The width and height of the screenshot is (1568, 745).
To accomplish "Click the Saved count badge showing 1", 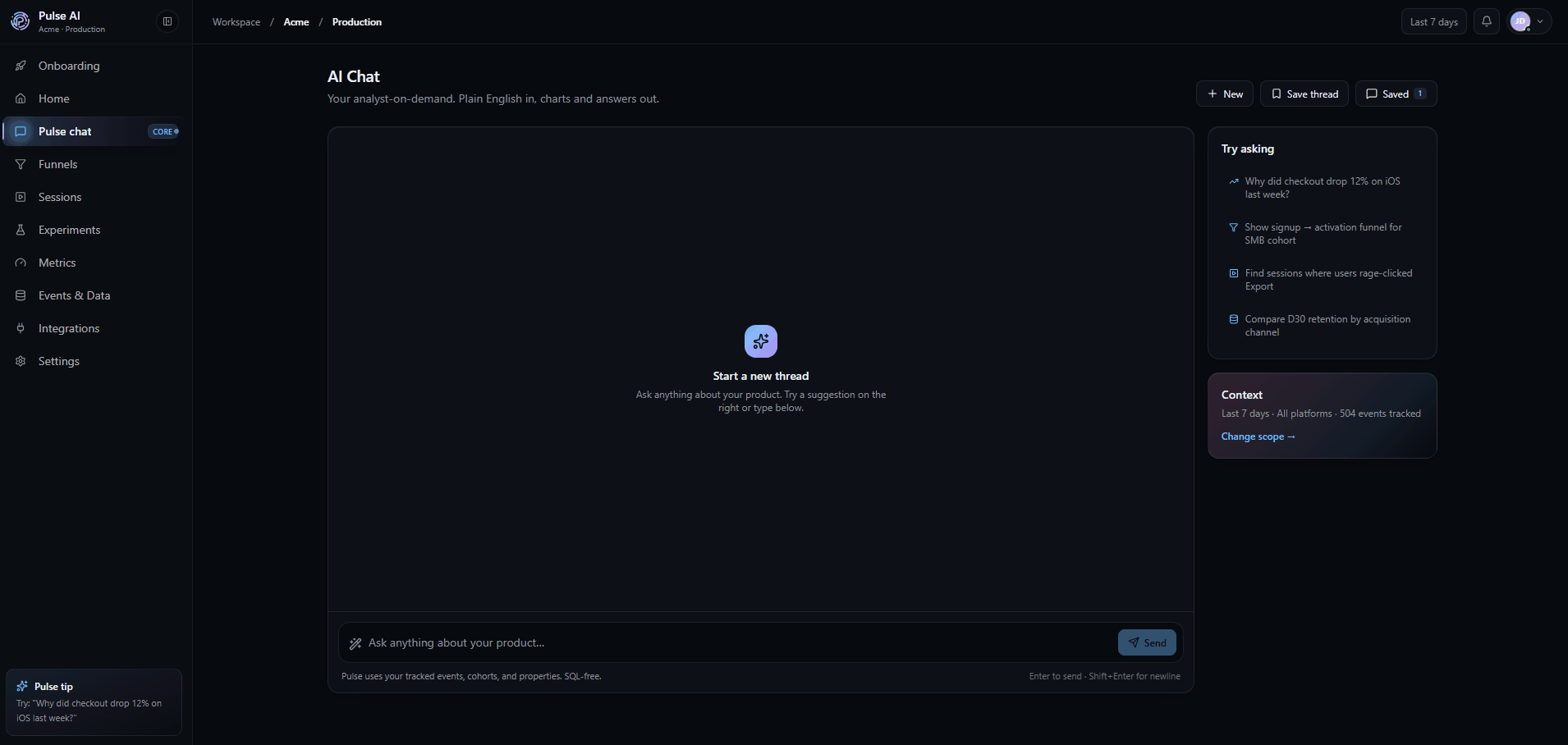I will (x=1420, y=94).
